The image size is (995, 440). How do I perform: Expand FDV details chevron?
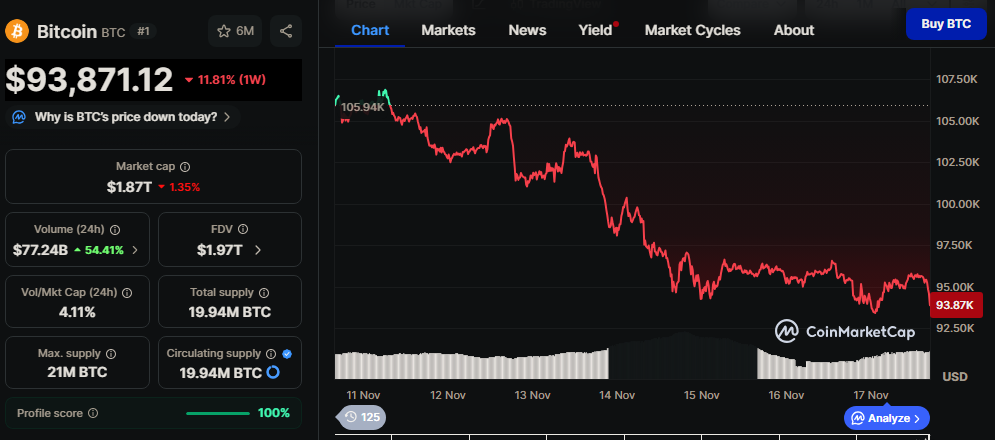tap(258, 250)
